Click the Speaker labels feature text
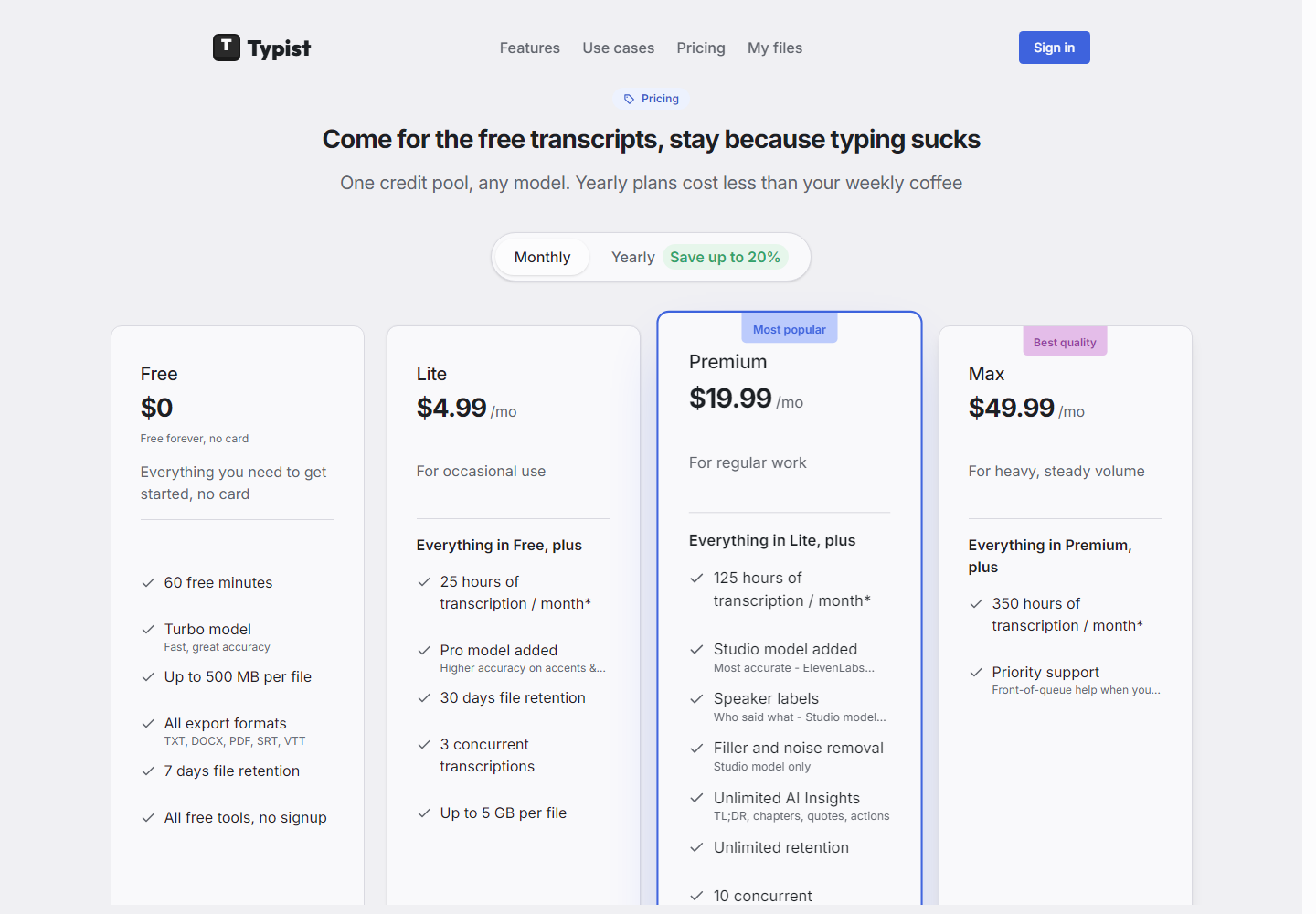 [x=767, y=698]
